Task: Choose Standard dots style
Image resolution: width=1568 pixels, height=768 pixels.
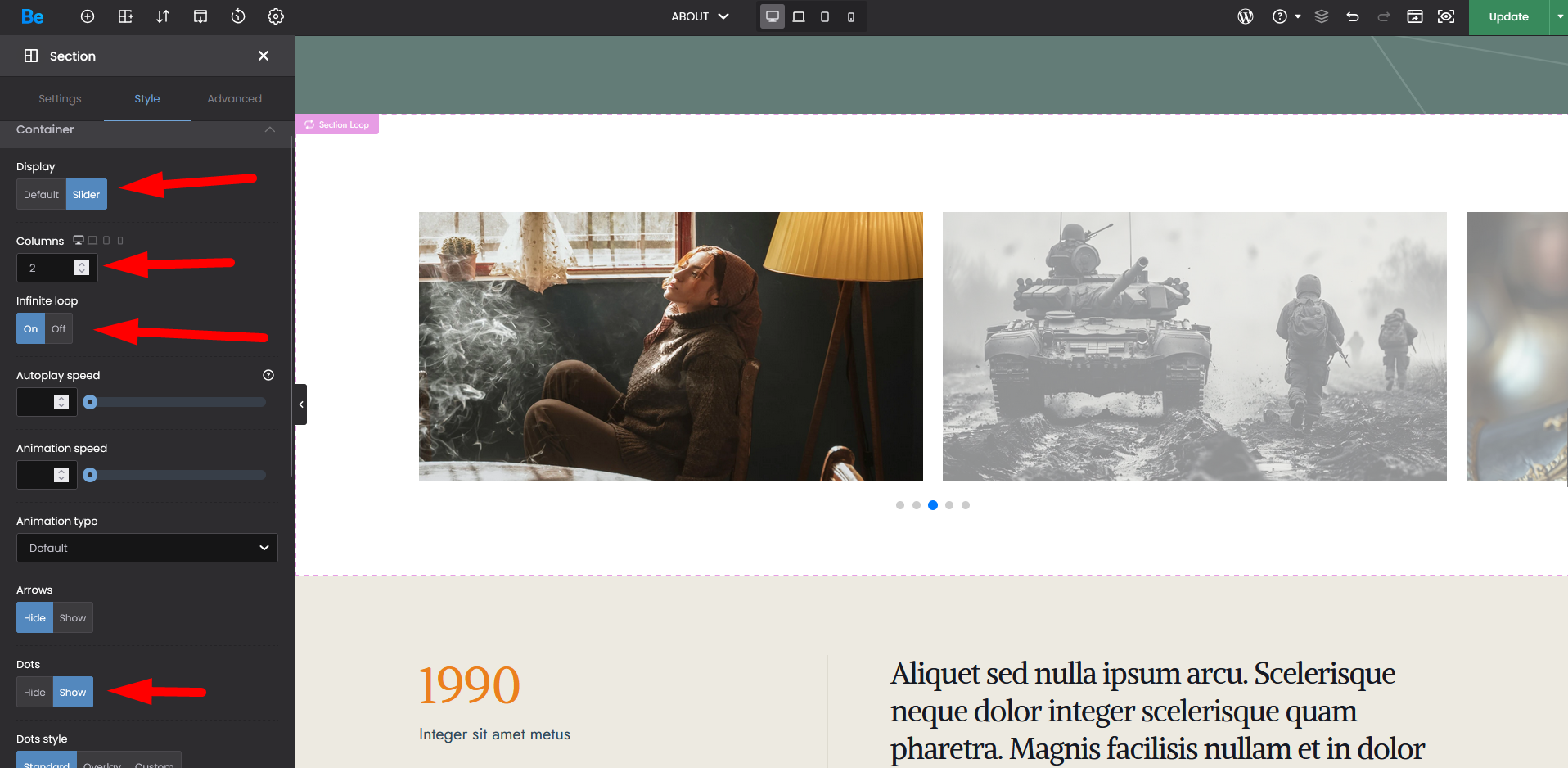Action: [x=47, y=761]
